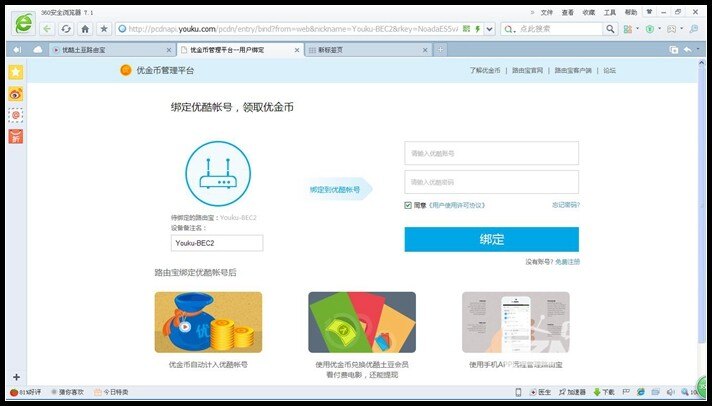Click the Youku-BEC2 device name field
The width and height of the screenshot is (712, 406).
click(x=216, y=243)
